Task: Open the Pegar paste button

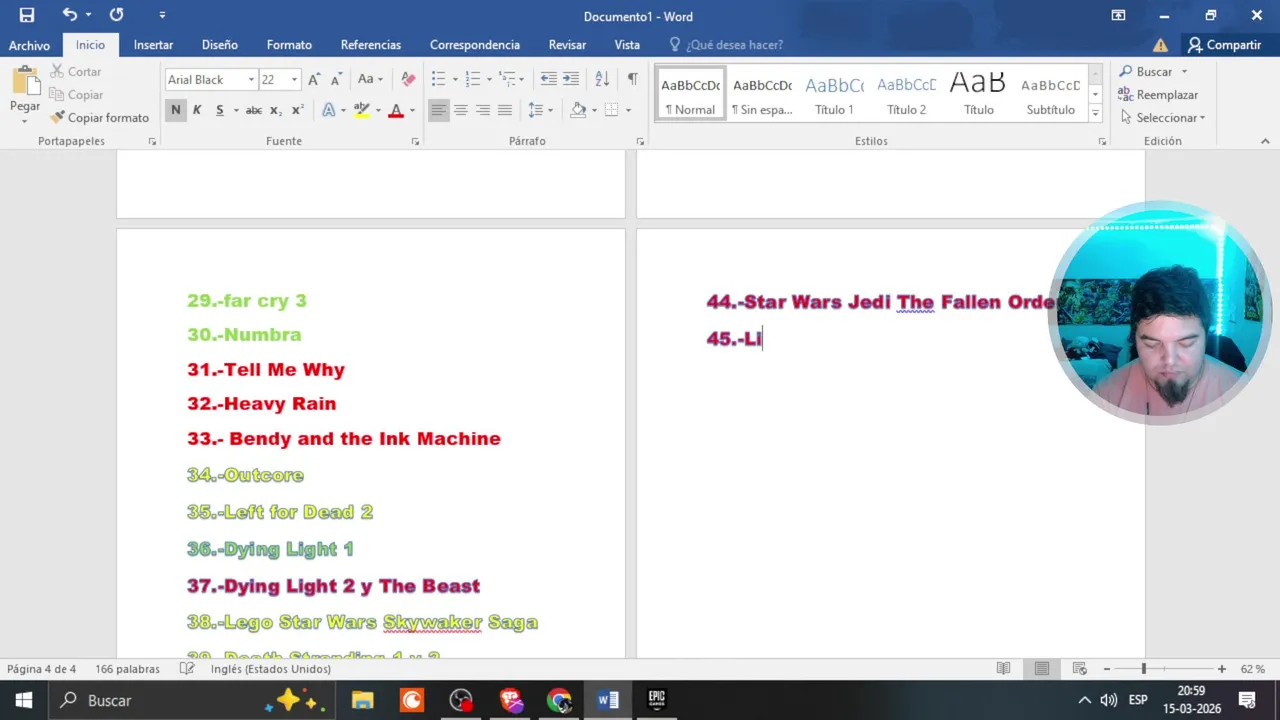Action: pyautogui.click(x=25, y=95)
